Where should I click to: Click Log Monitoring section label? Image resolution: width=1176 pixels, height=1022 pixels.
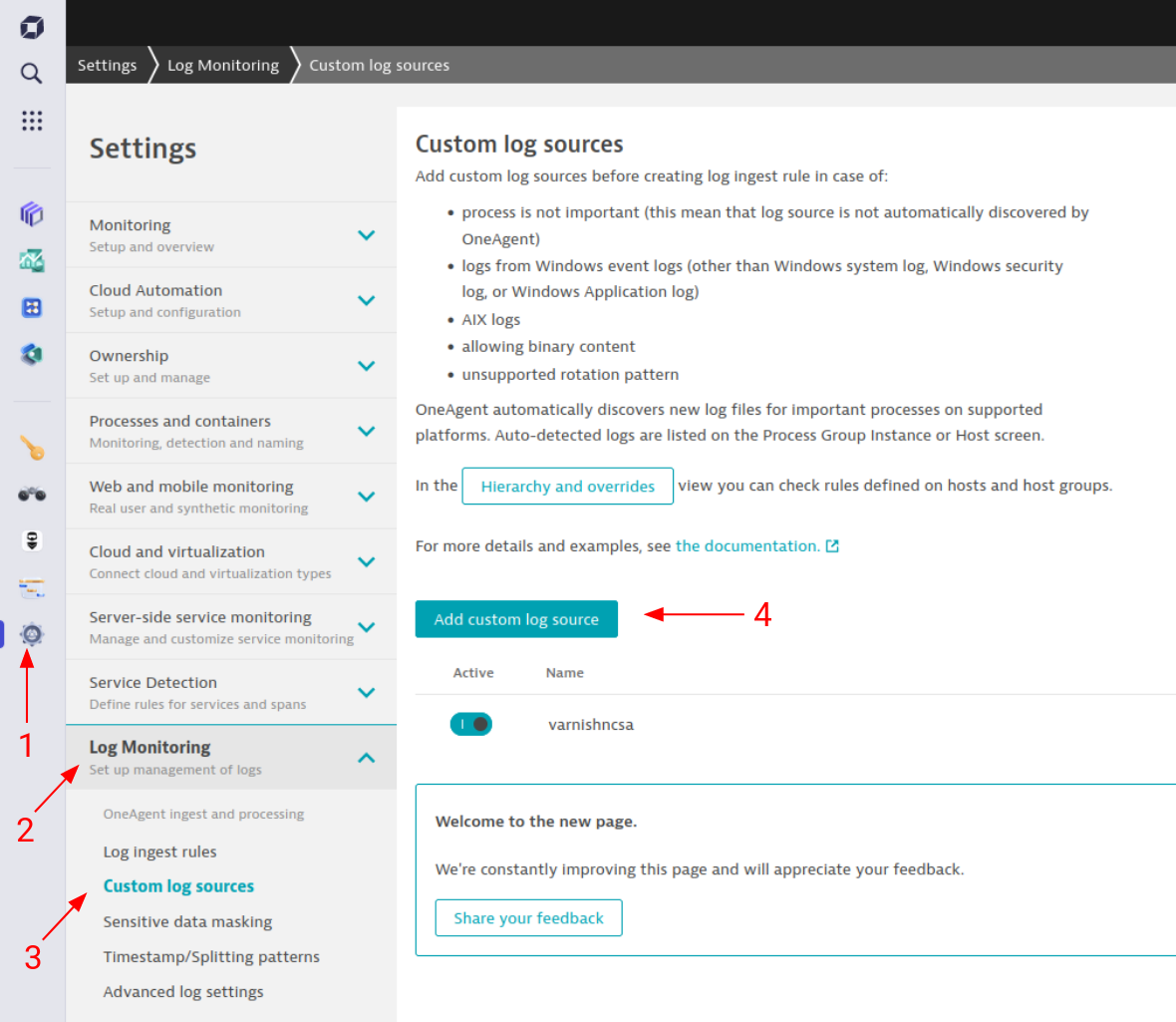175,757
